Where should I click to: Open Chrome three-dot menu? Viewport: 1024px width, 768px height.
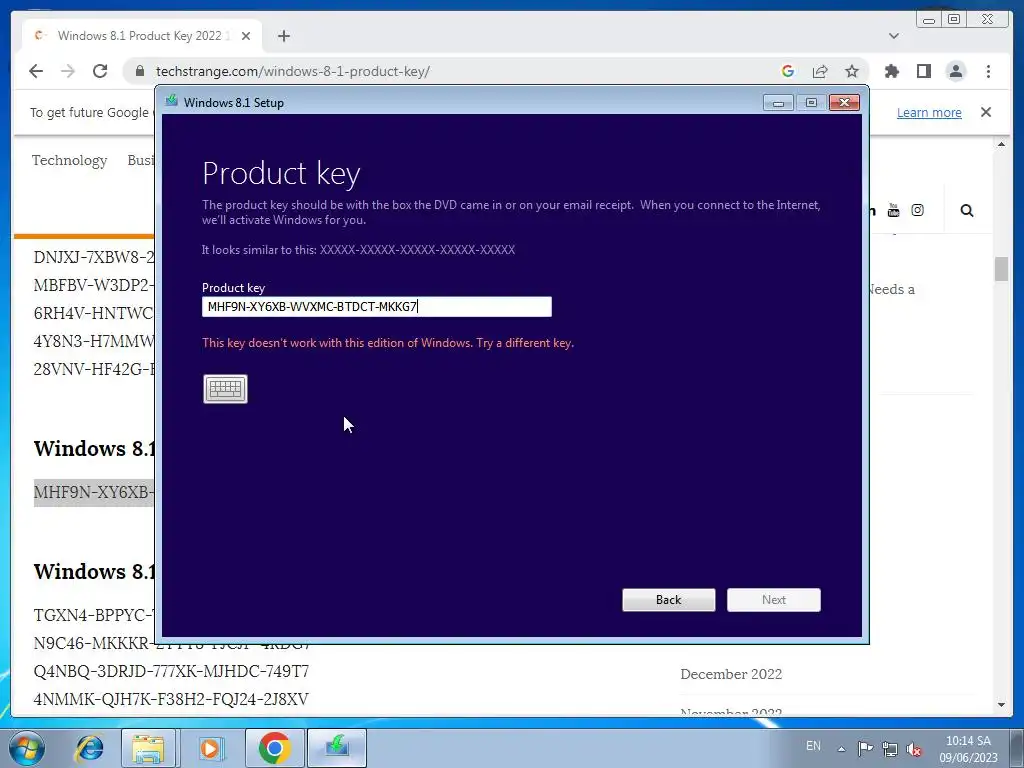click(988, 71)
